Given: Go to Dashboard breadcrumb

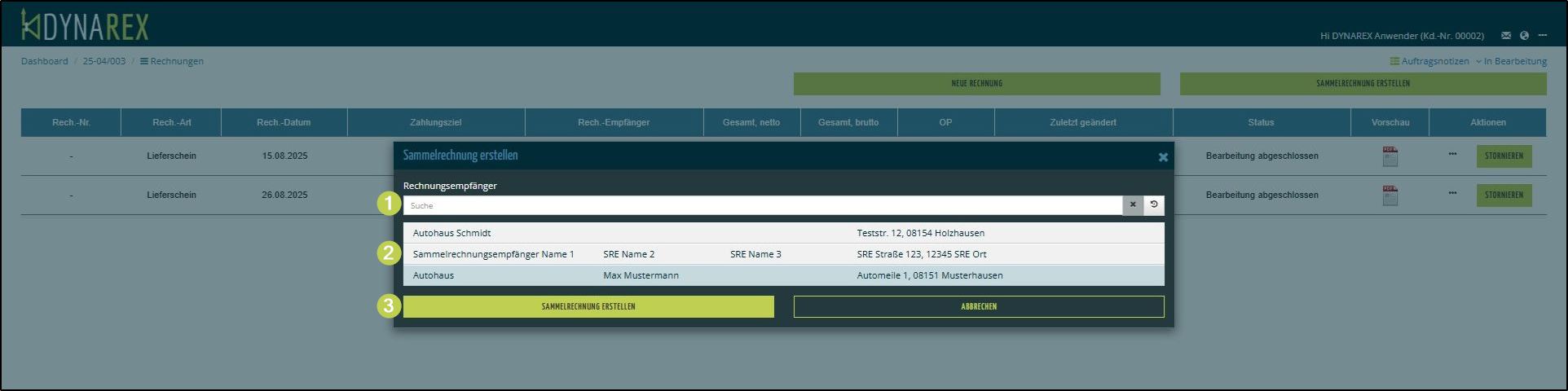Looking at the screenshot, I should point(45,61).
